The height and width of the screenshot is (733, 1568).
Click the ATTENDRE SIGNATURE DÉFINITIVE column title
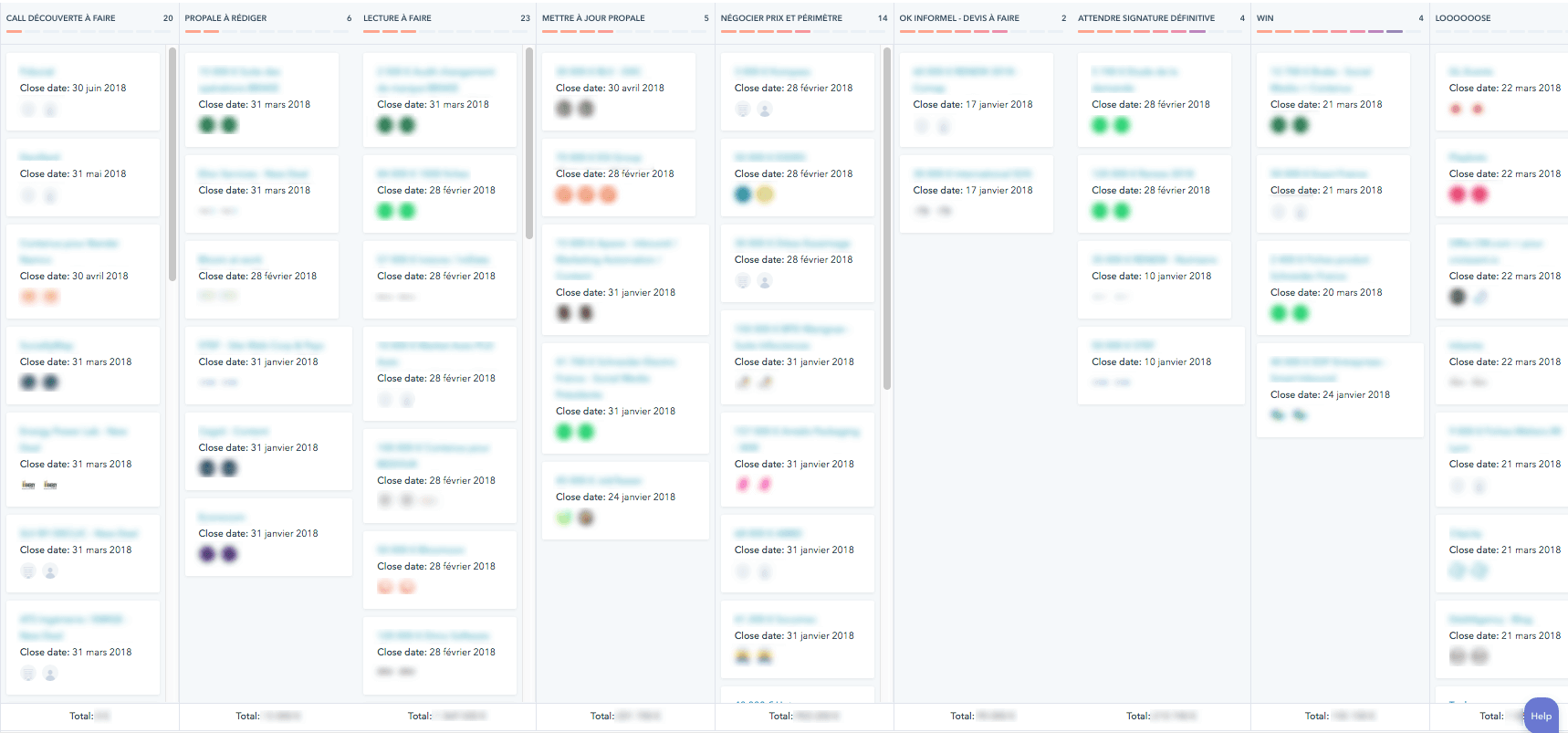[x=1146, y=18]
